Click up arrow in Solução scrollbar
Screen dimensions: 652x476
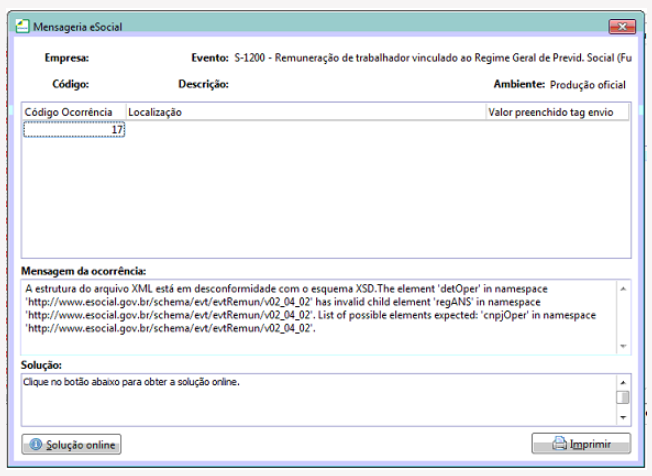[x=623, y=382]
